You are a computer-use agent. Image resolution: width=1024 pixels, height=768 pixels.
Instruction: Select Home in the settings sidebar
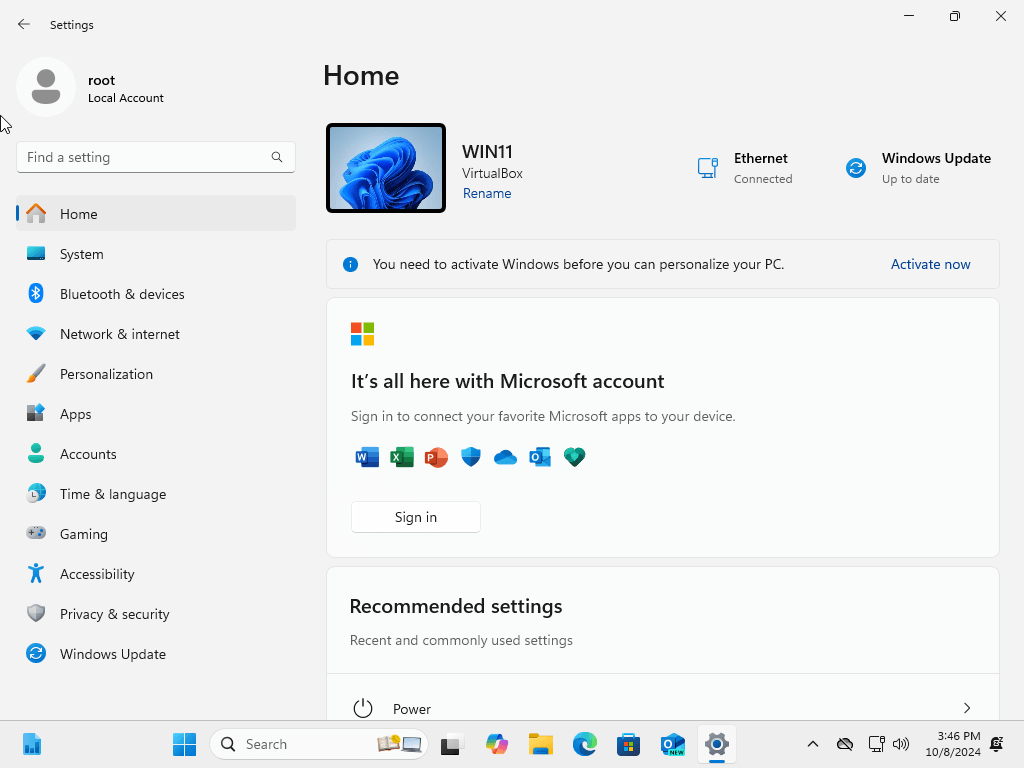[156, 214]
